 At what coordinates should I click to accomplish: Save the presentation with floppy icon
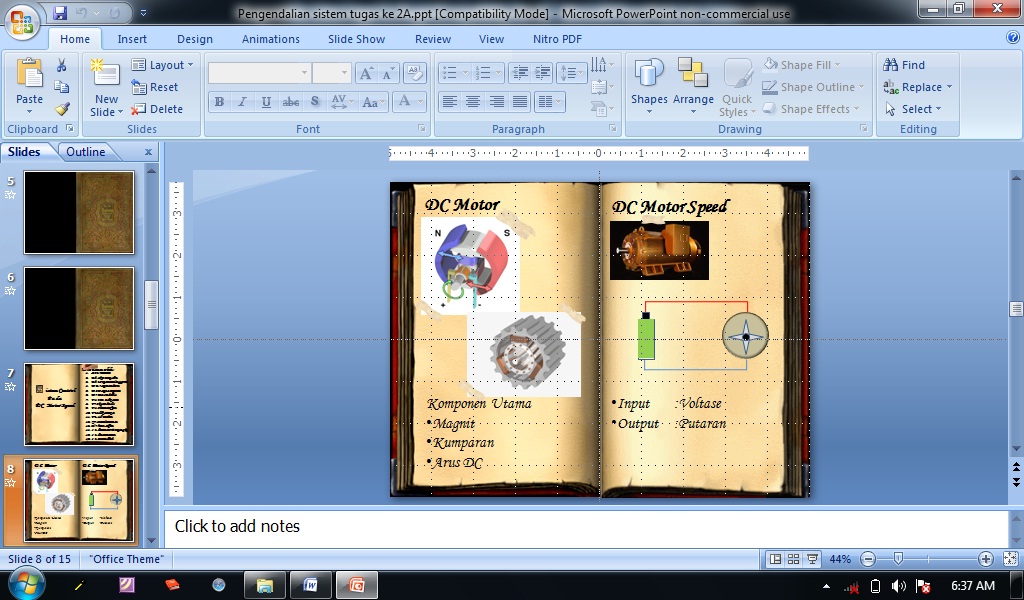point(60,12)
